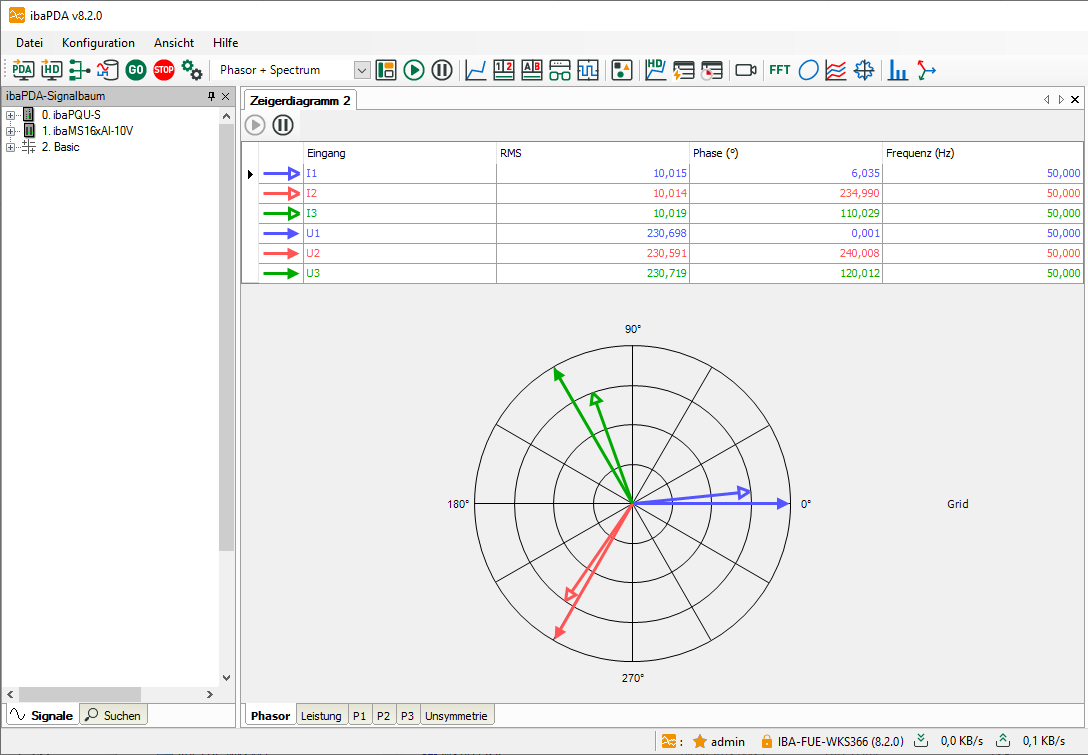Open the gears settings icon in toolbar
Screen dimensions: 1088x755
(x=192, y=70)
